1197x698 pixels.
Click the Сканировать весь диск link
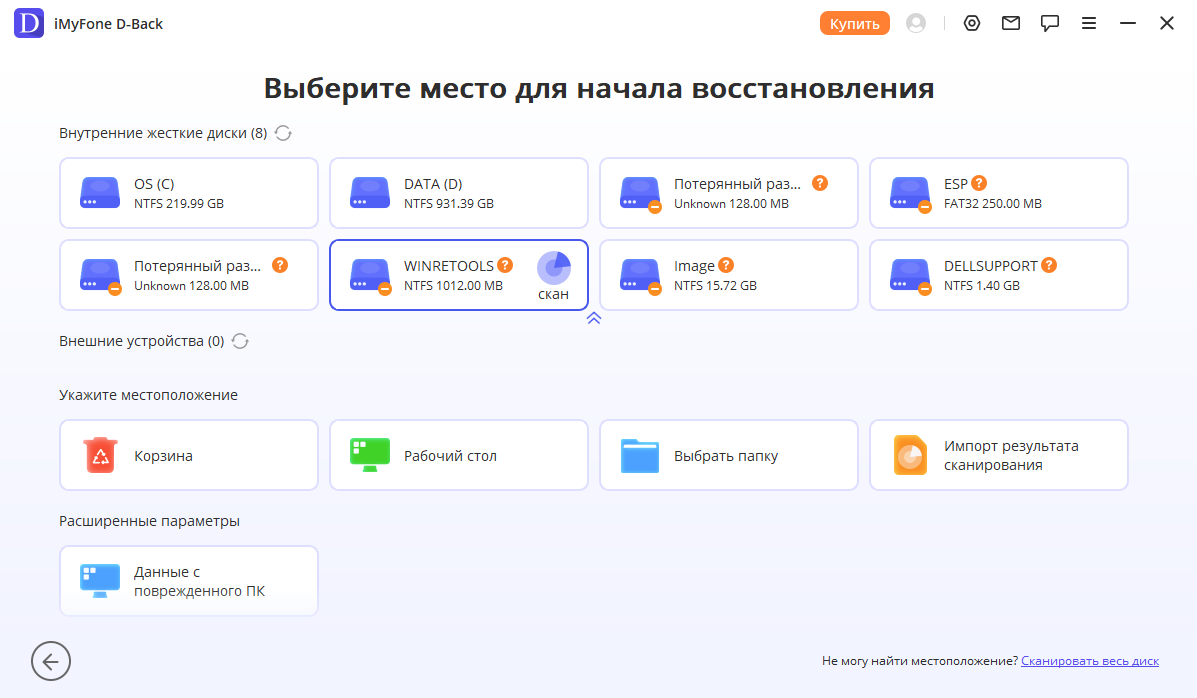tap(1089, 661)
